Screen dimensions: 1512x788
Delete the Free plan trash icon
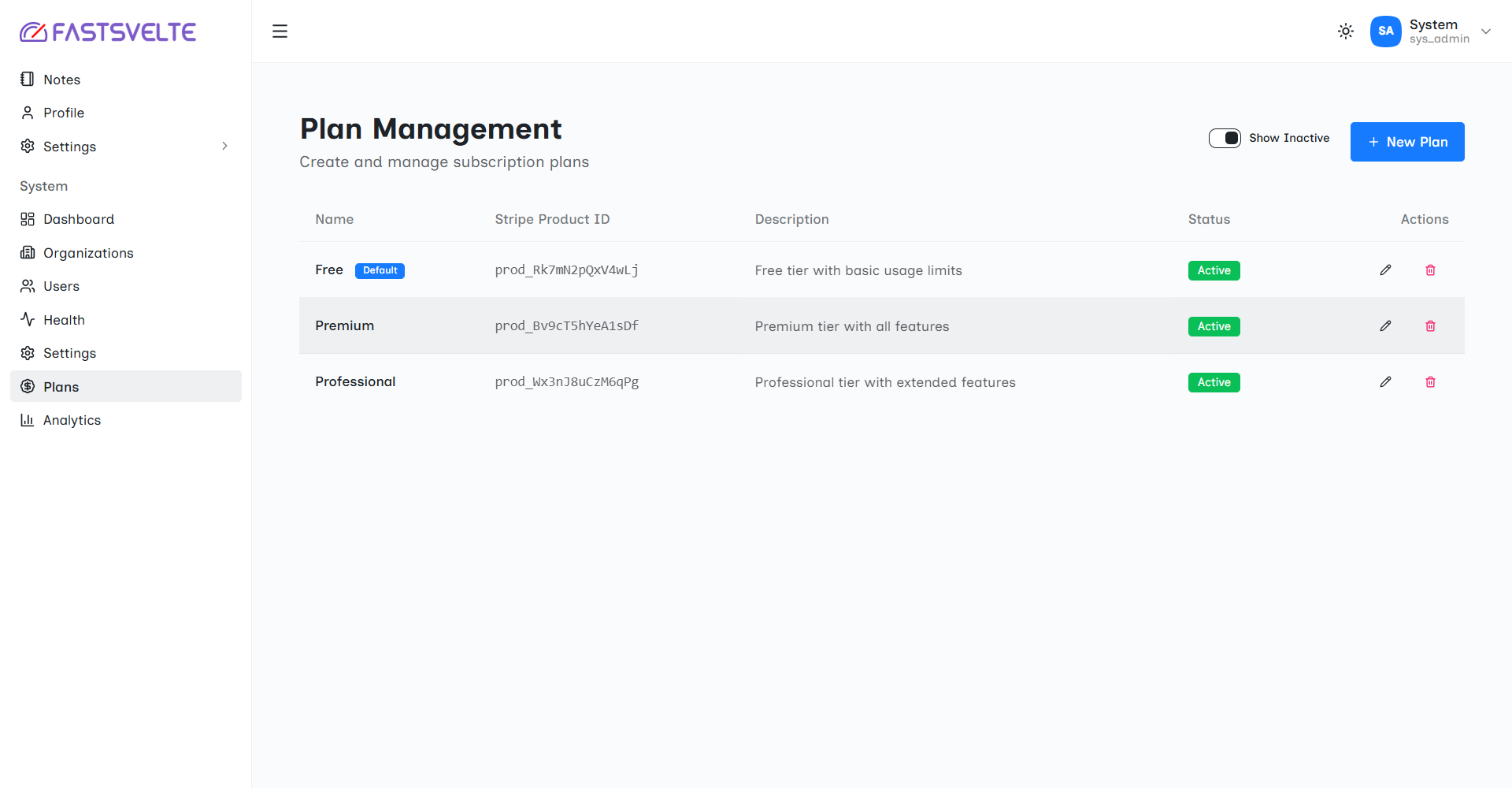point(1431,270)
